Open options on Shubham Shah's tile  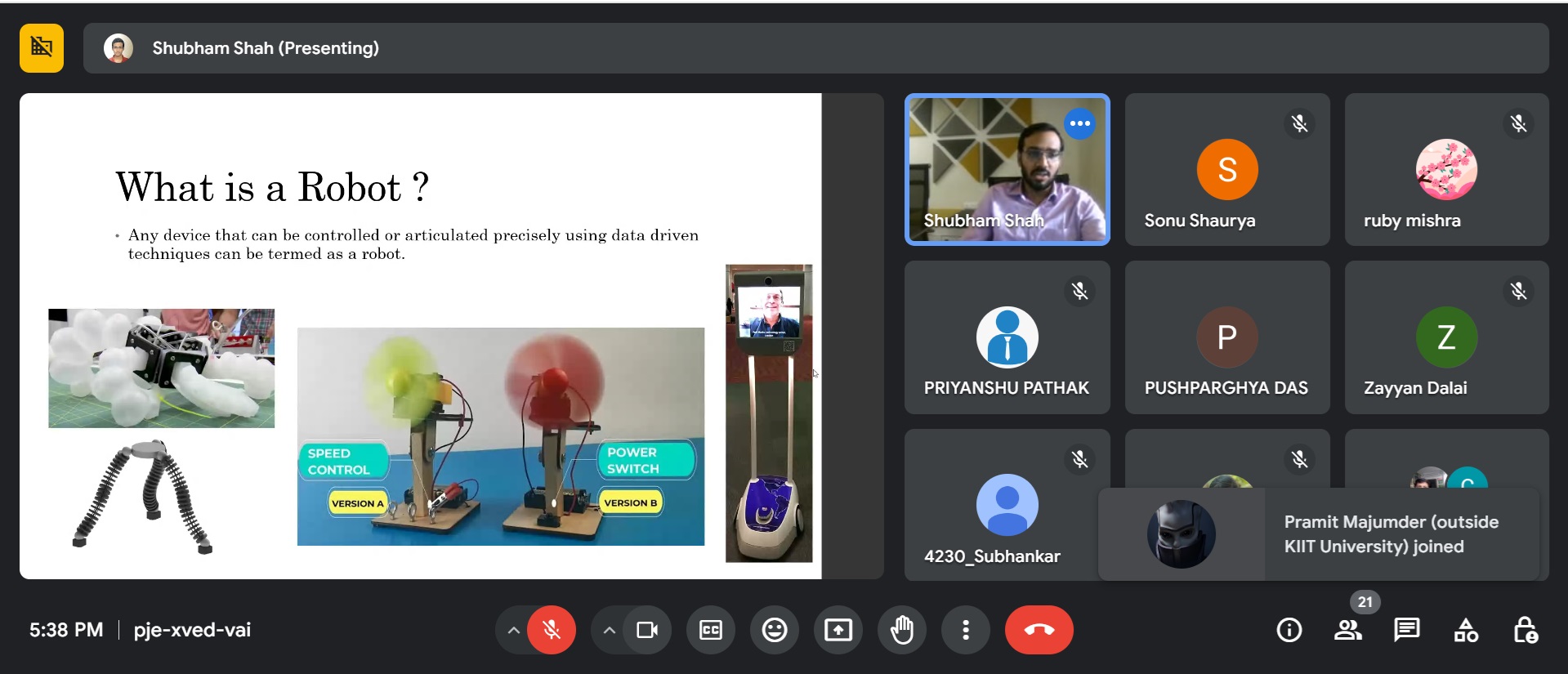point(1079,124)
